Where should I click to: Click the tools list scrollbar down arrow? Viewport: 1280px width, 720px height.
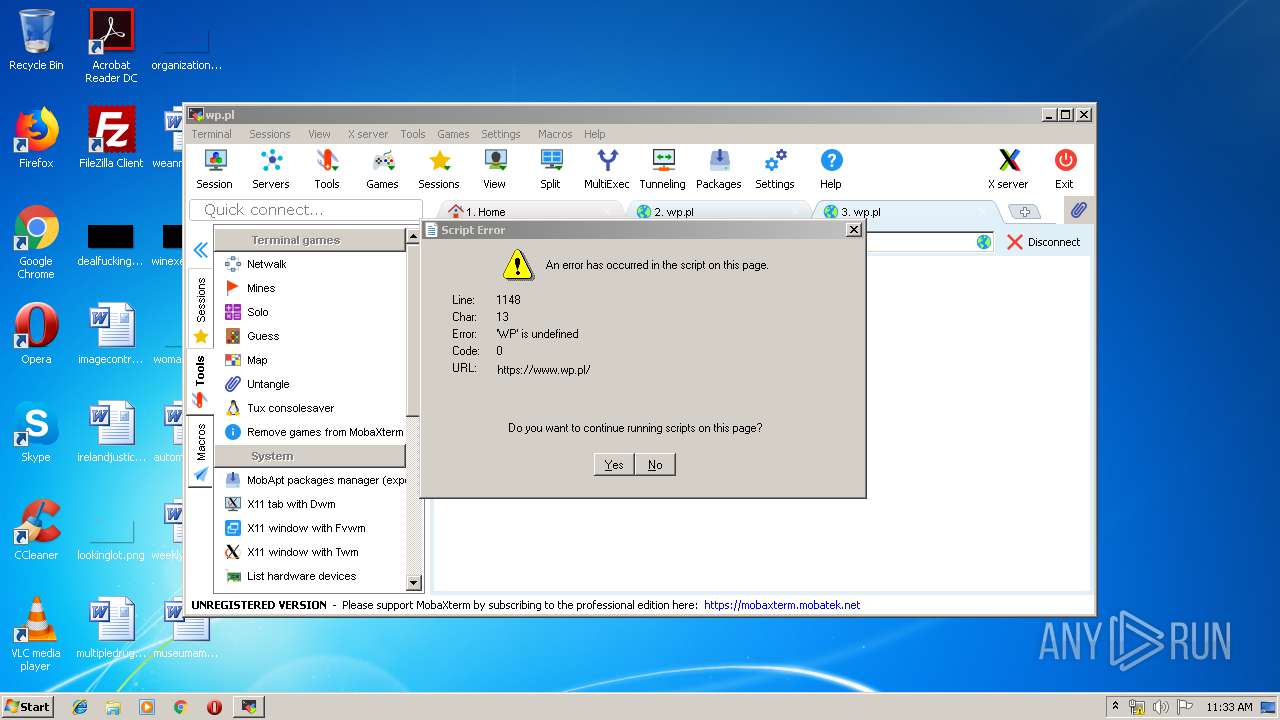(414, 583)
